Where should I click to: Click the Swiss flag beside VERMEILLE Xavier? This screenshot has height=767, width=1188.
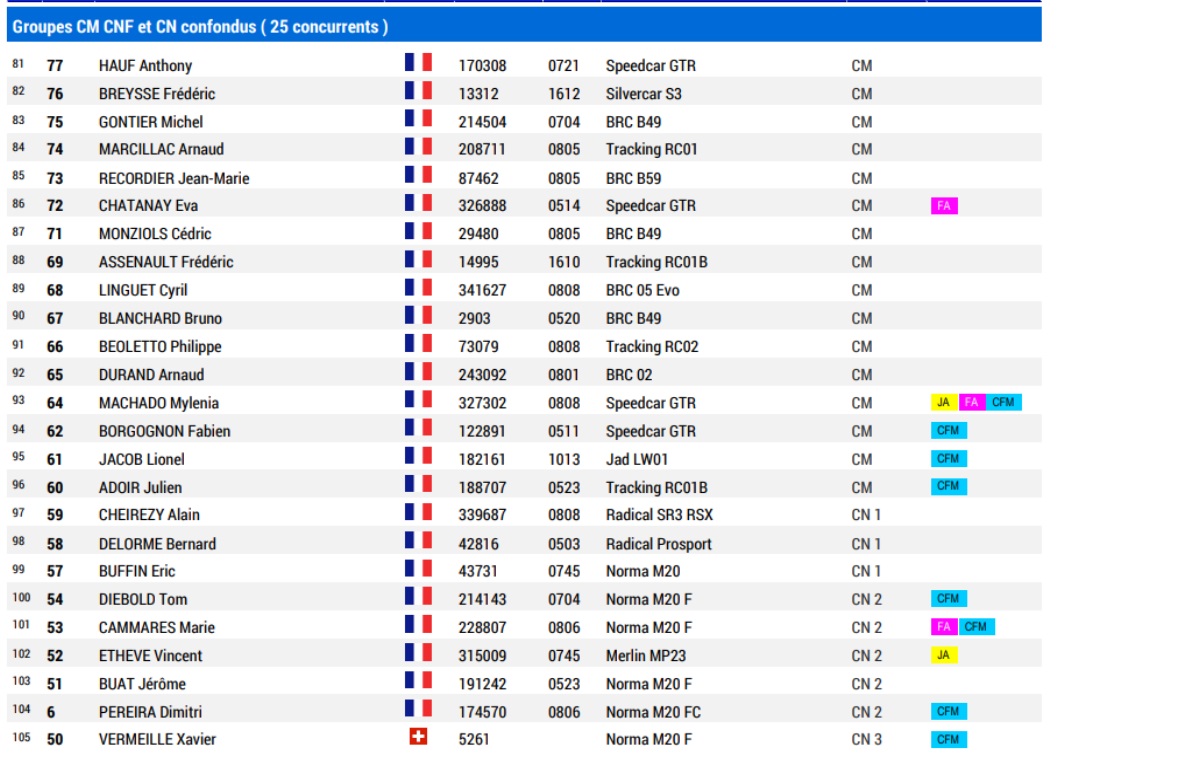coord(418,738)
